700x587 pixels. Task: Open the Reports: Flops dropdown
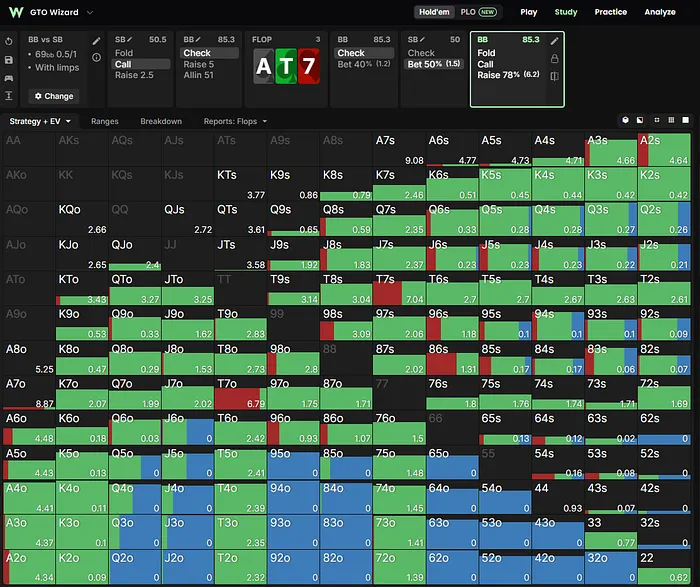pyautogui.click(x=235, y=121)
